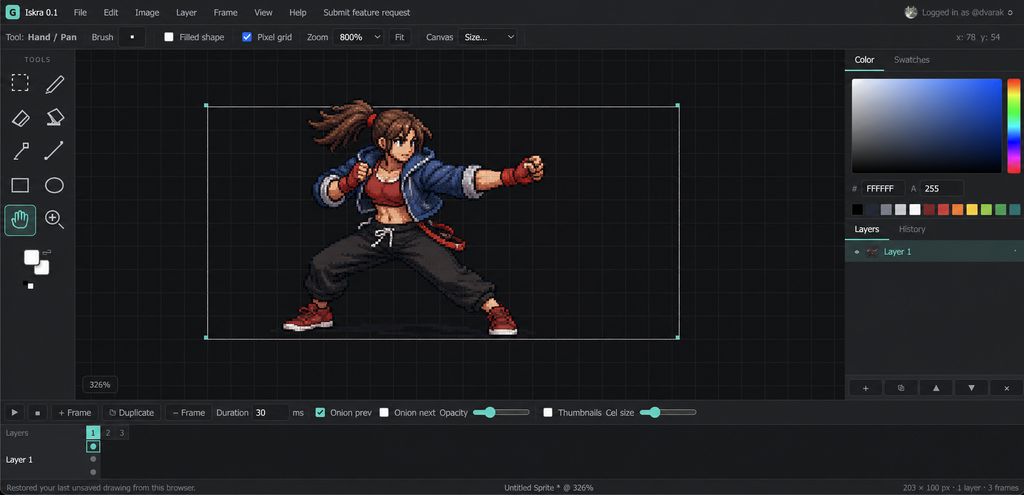The height and width of the screenshot is (495, 1024).
Task: Move layer up with triangle button
Action: [936, 387]
